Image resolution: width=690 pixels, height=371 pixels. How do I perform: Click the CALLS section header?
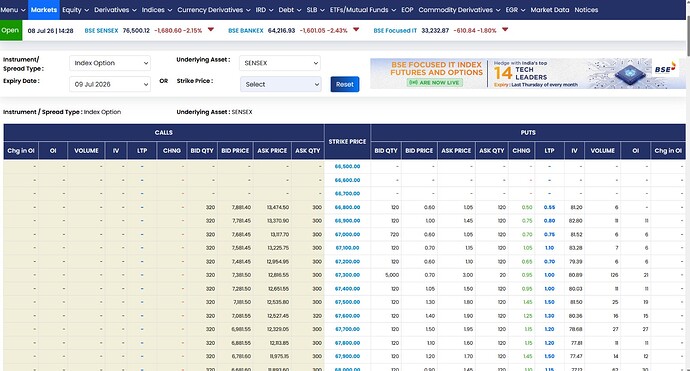point(164,132)
